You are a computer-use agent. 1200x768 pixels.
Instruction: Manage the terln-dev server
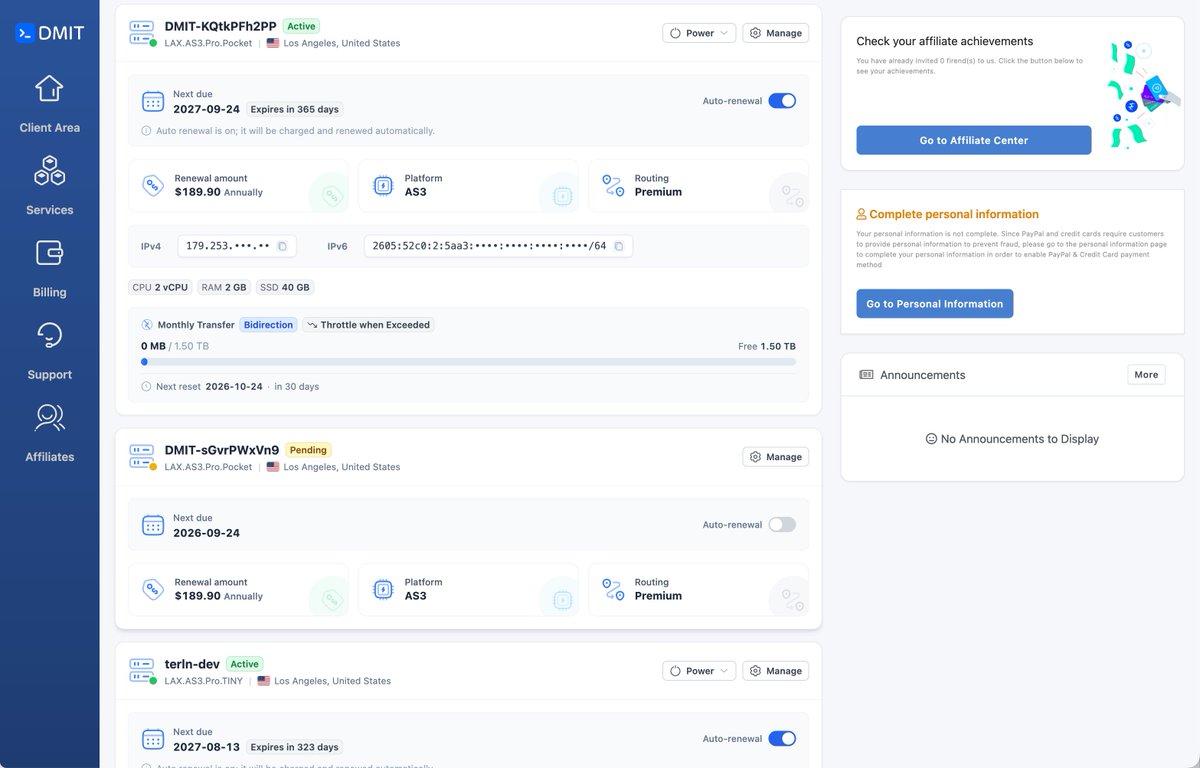coord(775,671)
